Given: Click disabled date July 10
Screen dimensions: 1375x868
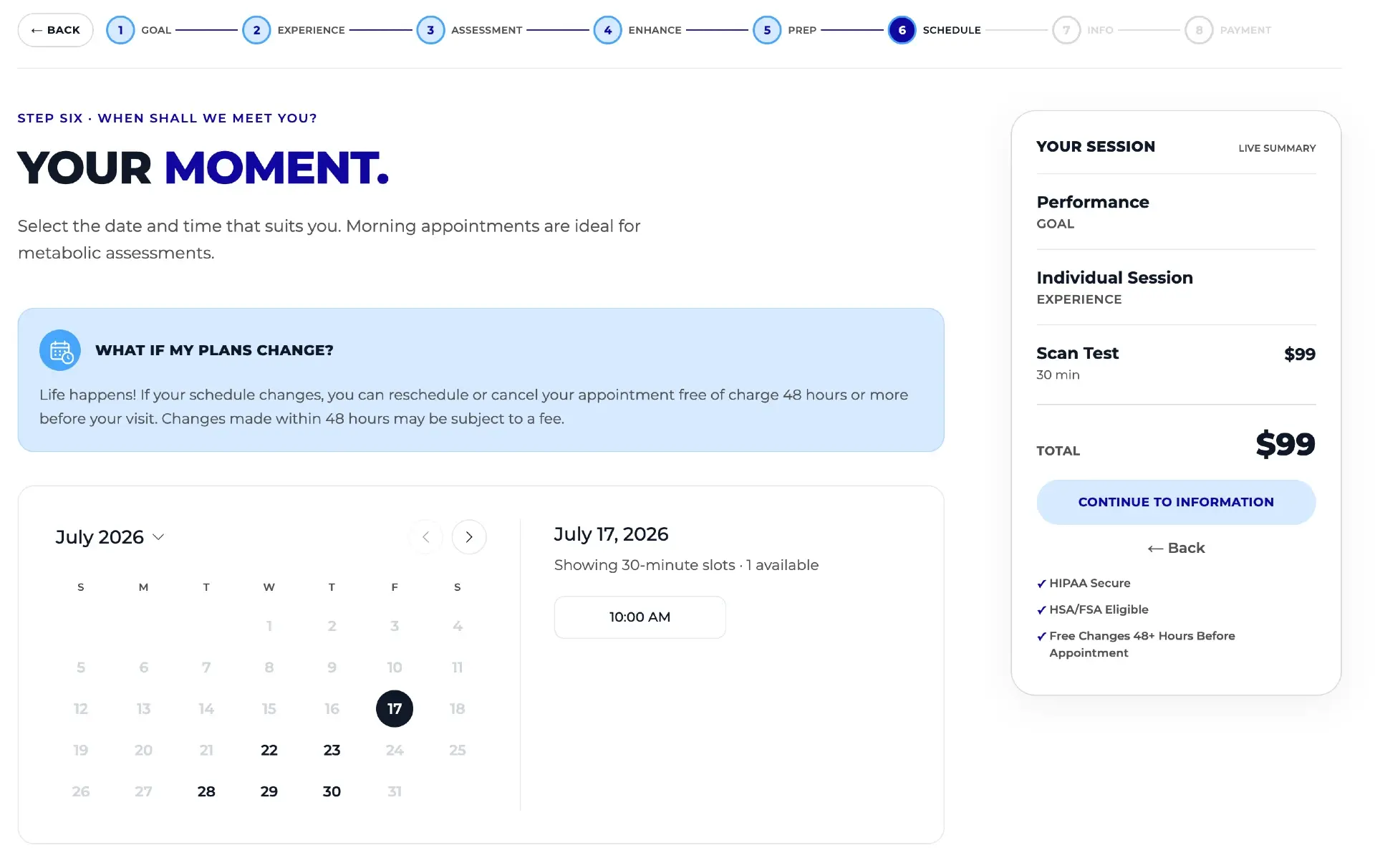Looking at the screenshot, I should pyautogui.click(x=395, y=667).
